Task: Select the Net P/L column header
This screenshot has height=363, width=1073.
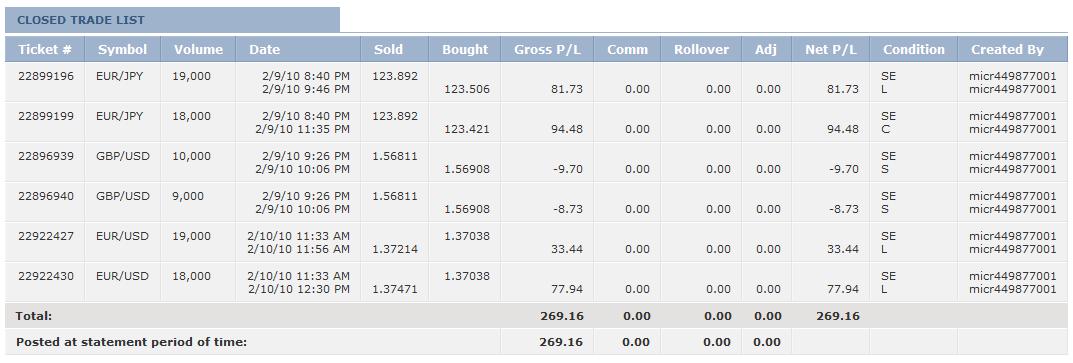Action: tap(831, 49)
